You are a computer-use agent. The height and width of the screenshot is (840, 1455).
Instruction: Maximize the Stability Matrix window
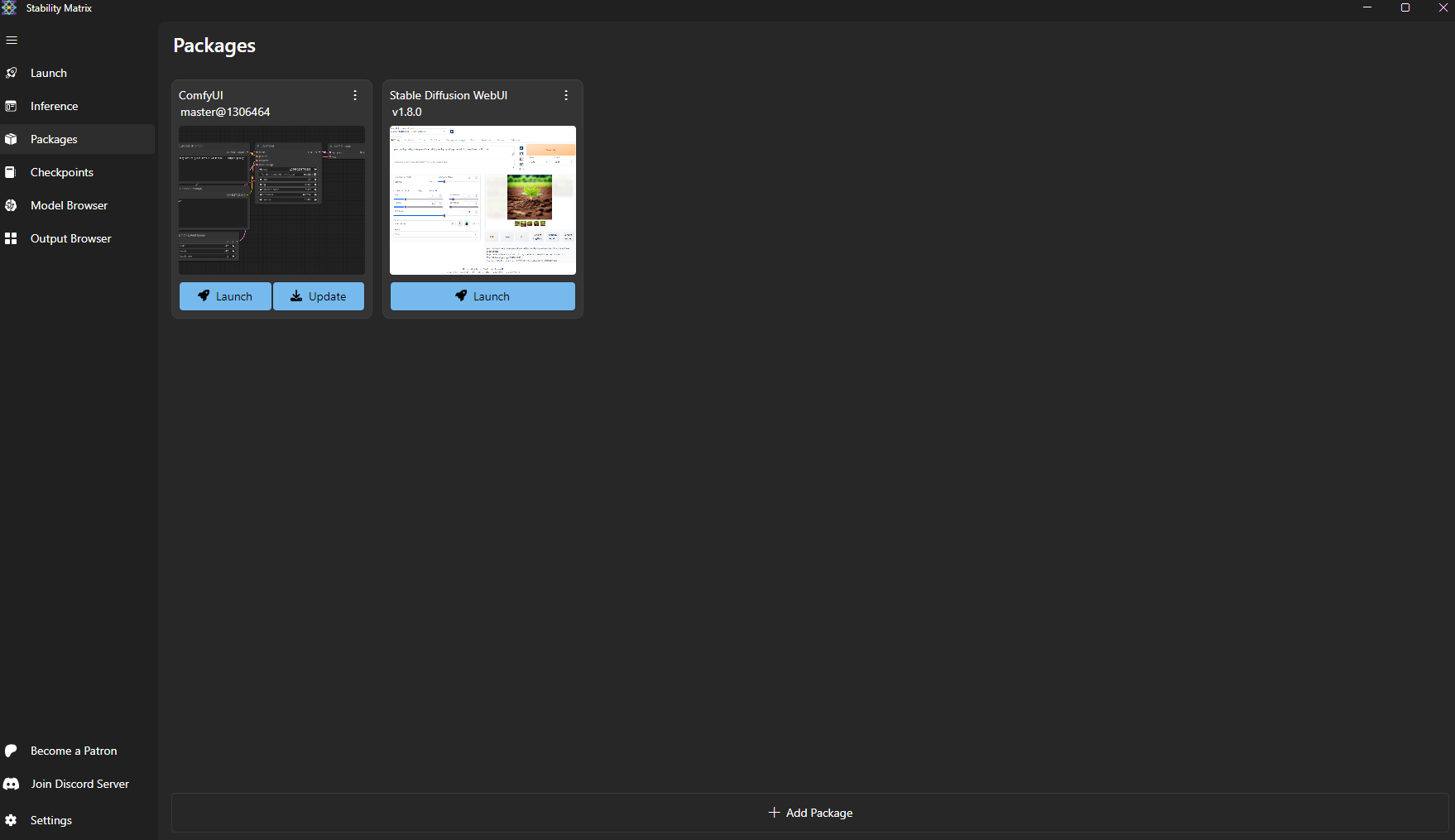tap(1405, 7)
